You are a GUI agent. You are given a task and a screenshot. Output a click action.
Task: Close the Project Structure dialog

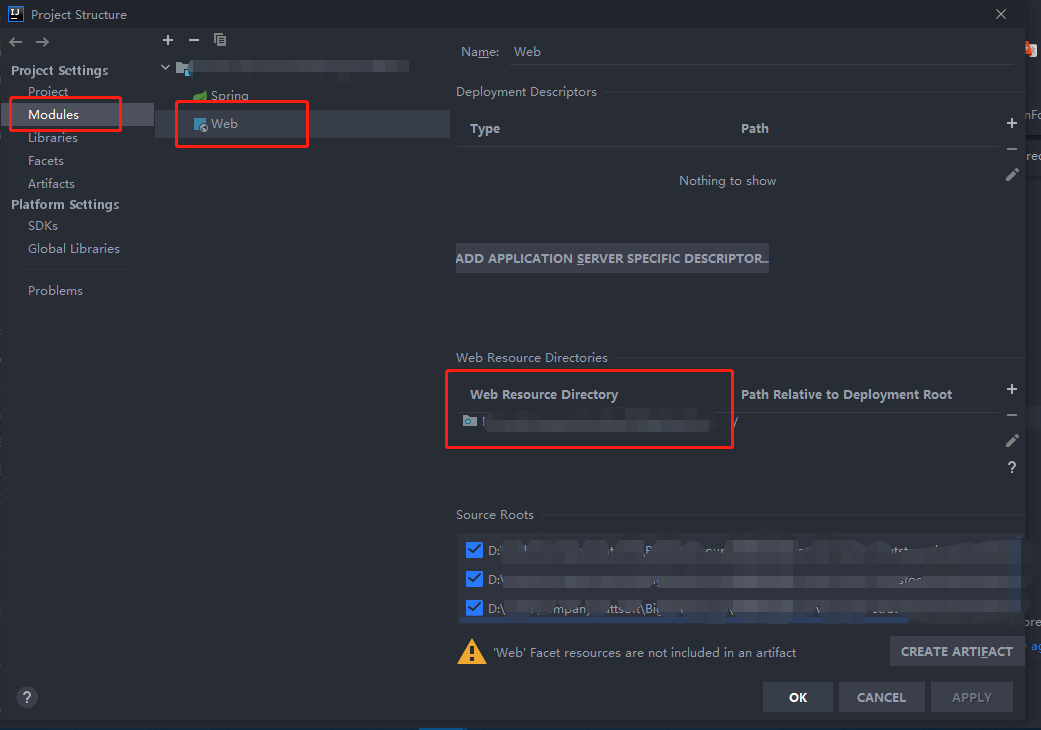(1001, 14)
